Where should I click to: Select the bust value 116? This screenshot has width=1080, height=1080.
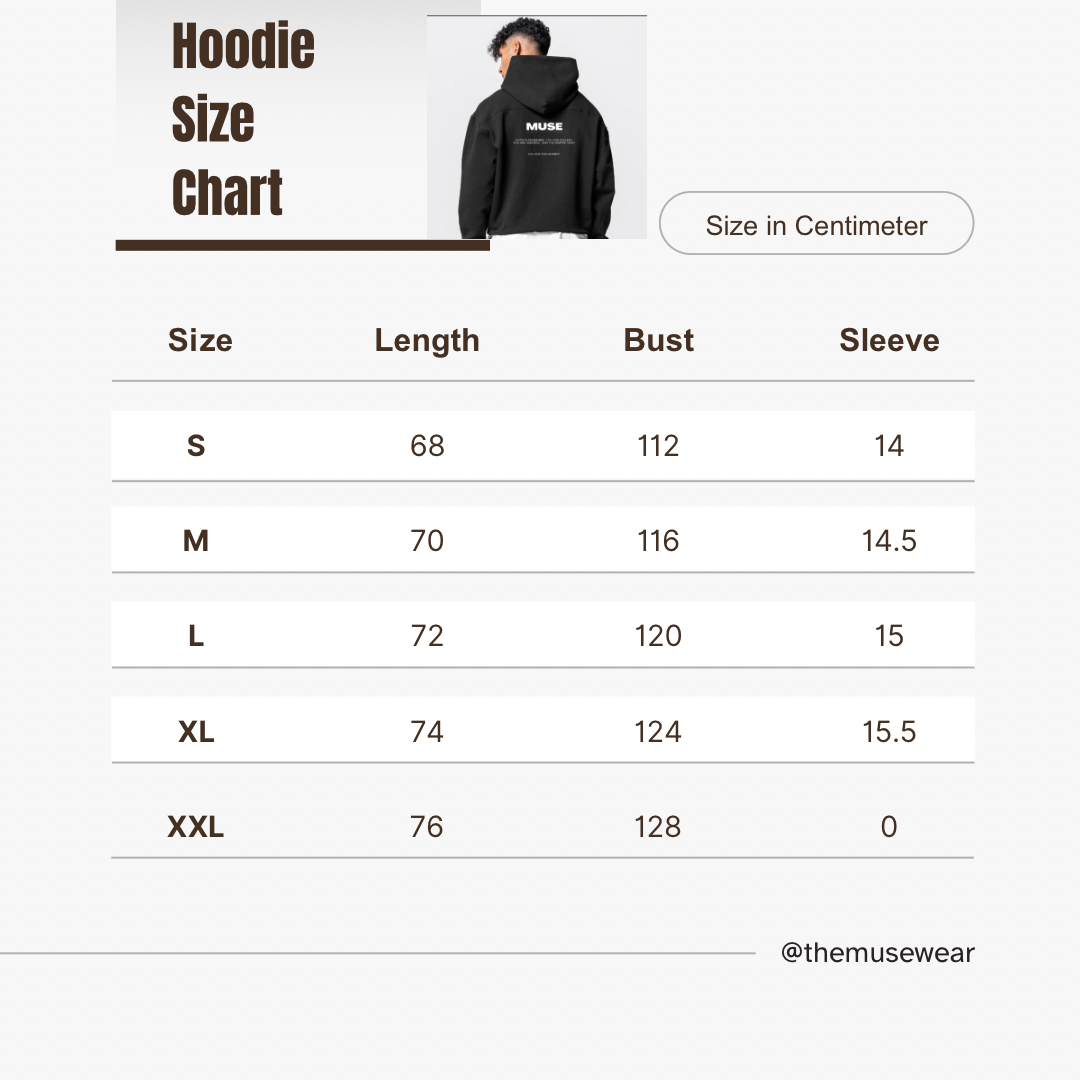pyautogui.click(x=658, y=541)
